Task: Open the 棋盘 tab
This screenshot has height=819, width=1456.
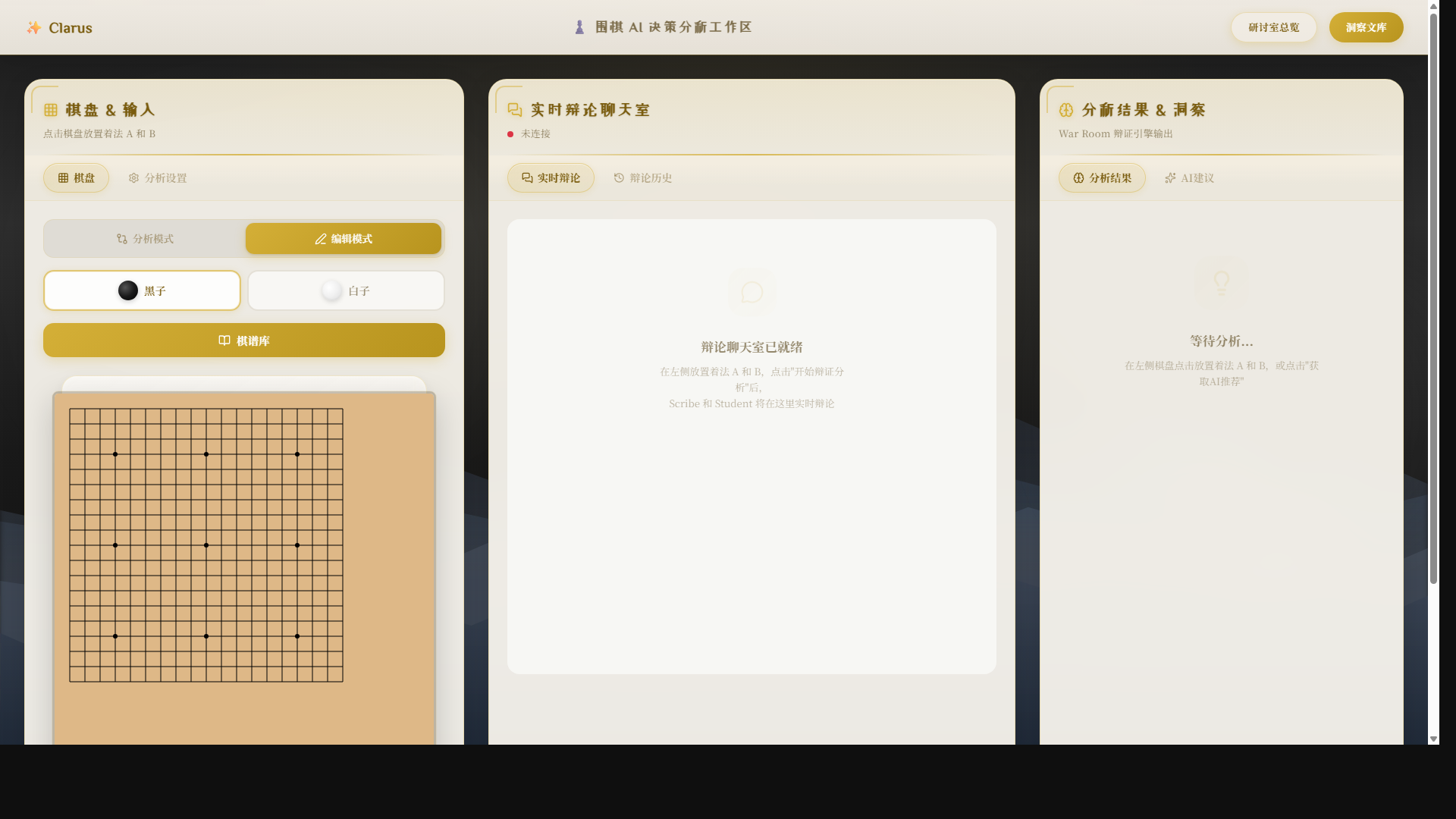Action: pyautogui.click(x=76, y=178)
